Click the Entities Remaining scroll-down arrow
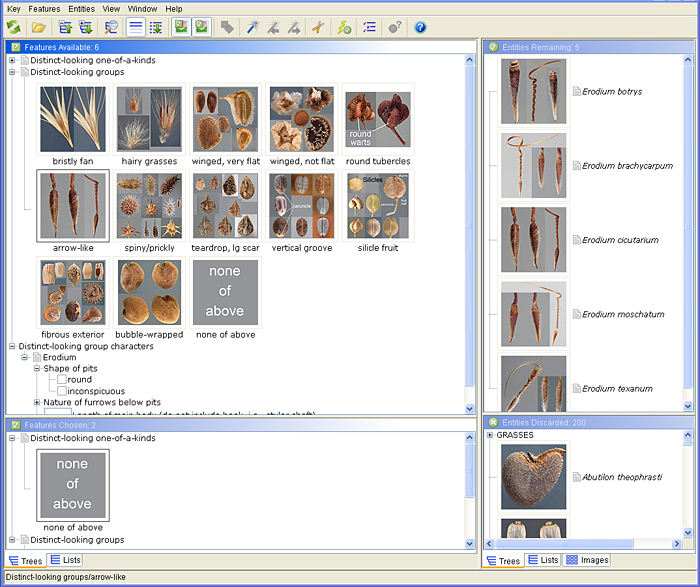 tap(688, 406)
